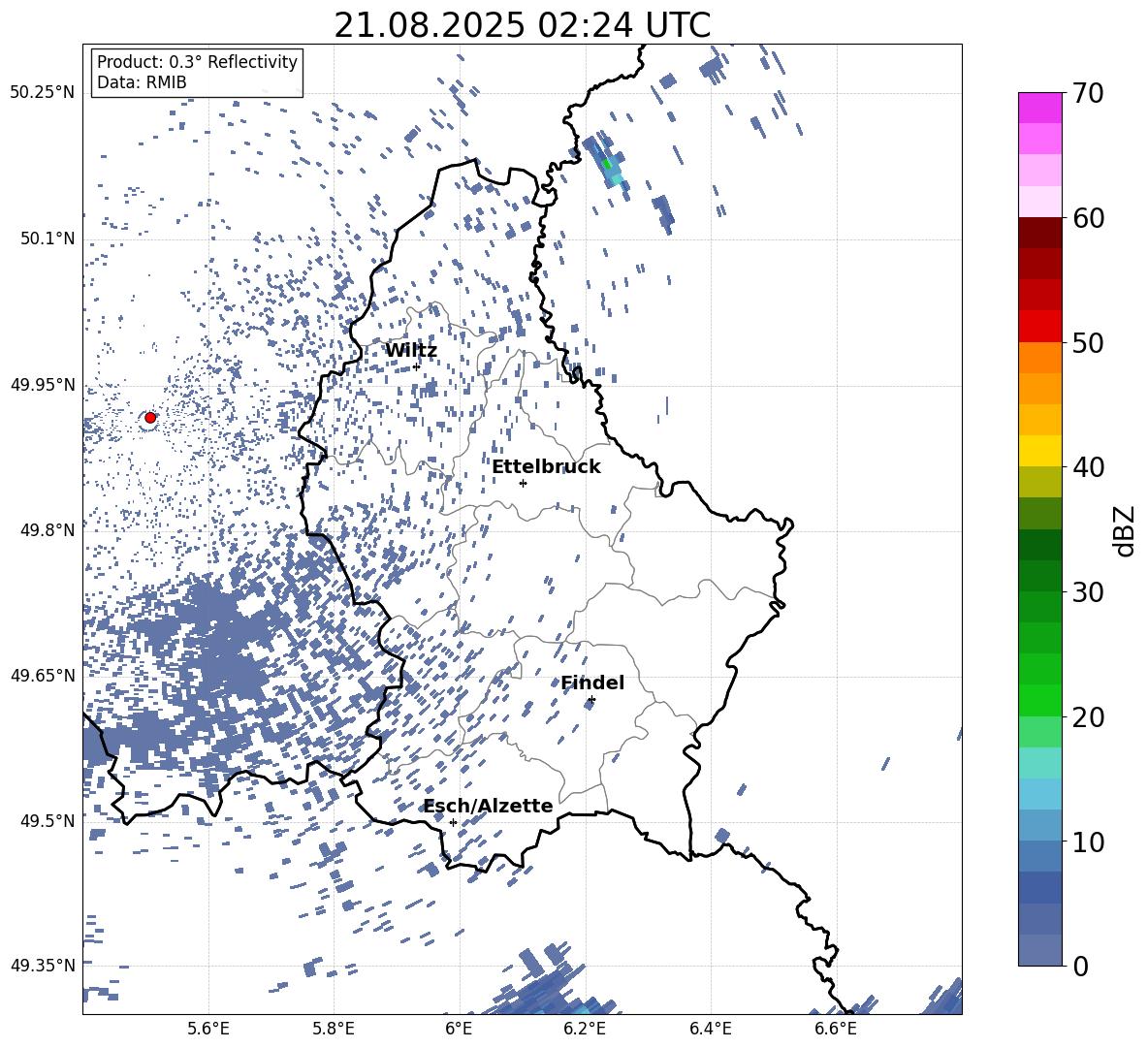Image resolution: width=1148 pixels, height=1048 pixels.
Task: Click the 5.8°E longitude label
Action: click(x=334, y=1029)
